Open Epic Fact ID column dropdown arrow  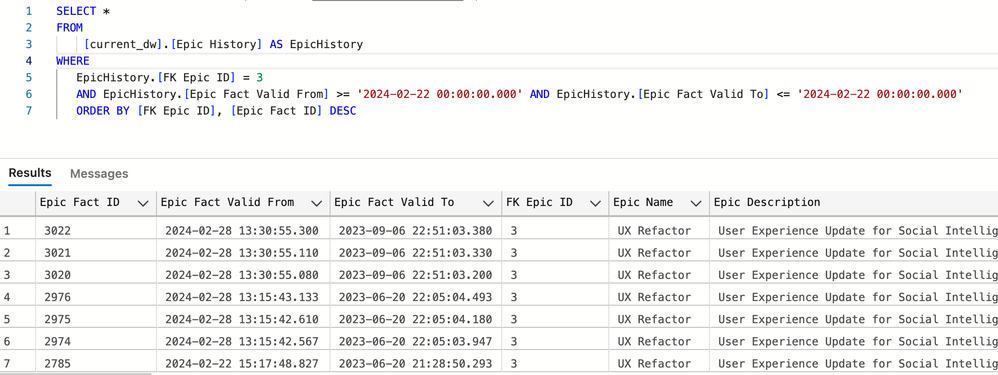[143, 203]
